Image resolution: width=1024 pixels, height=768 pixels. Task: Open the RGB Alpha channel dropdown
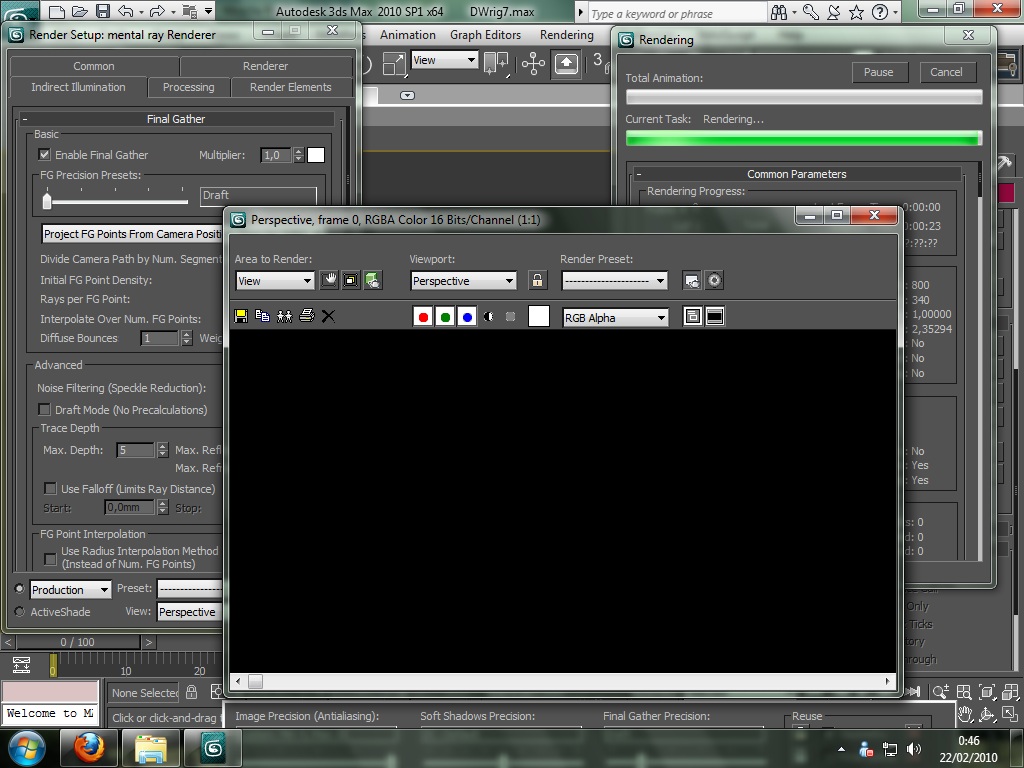tap(615, 317)
